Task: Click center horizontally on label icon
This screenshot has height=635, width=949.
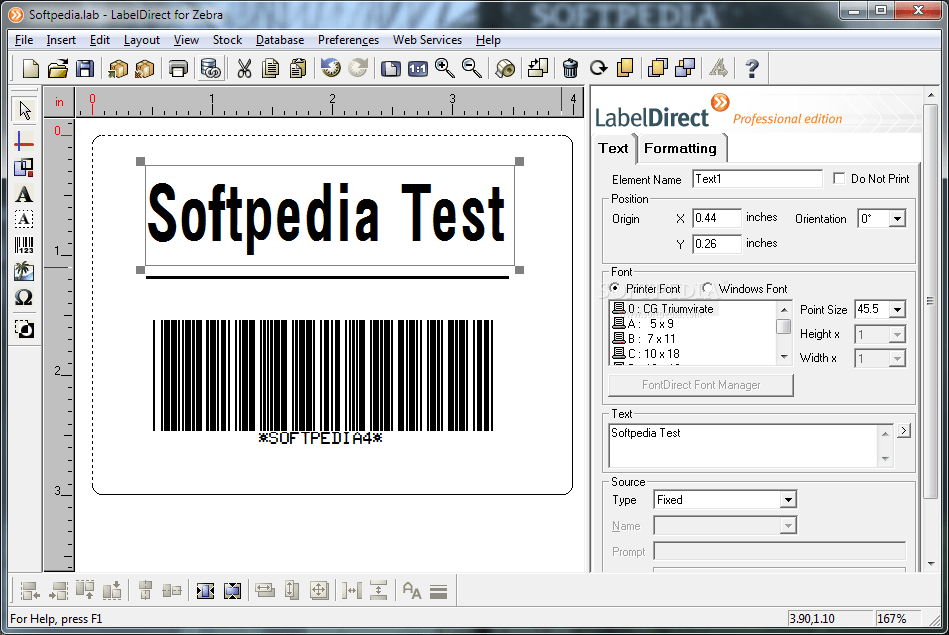Action: click(x=205, y=590)
